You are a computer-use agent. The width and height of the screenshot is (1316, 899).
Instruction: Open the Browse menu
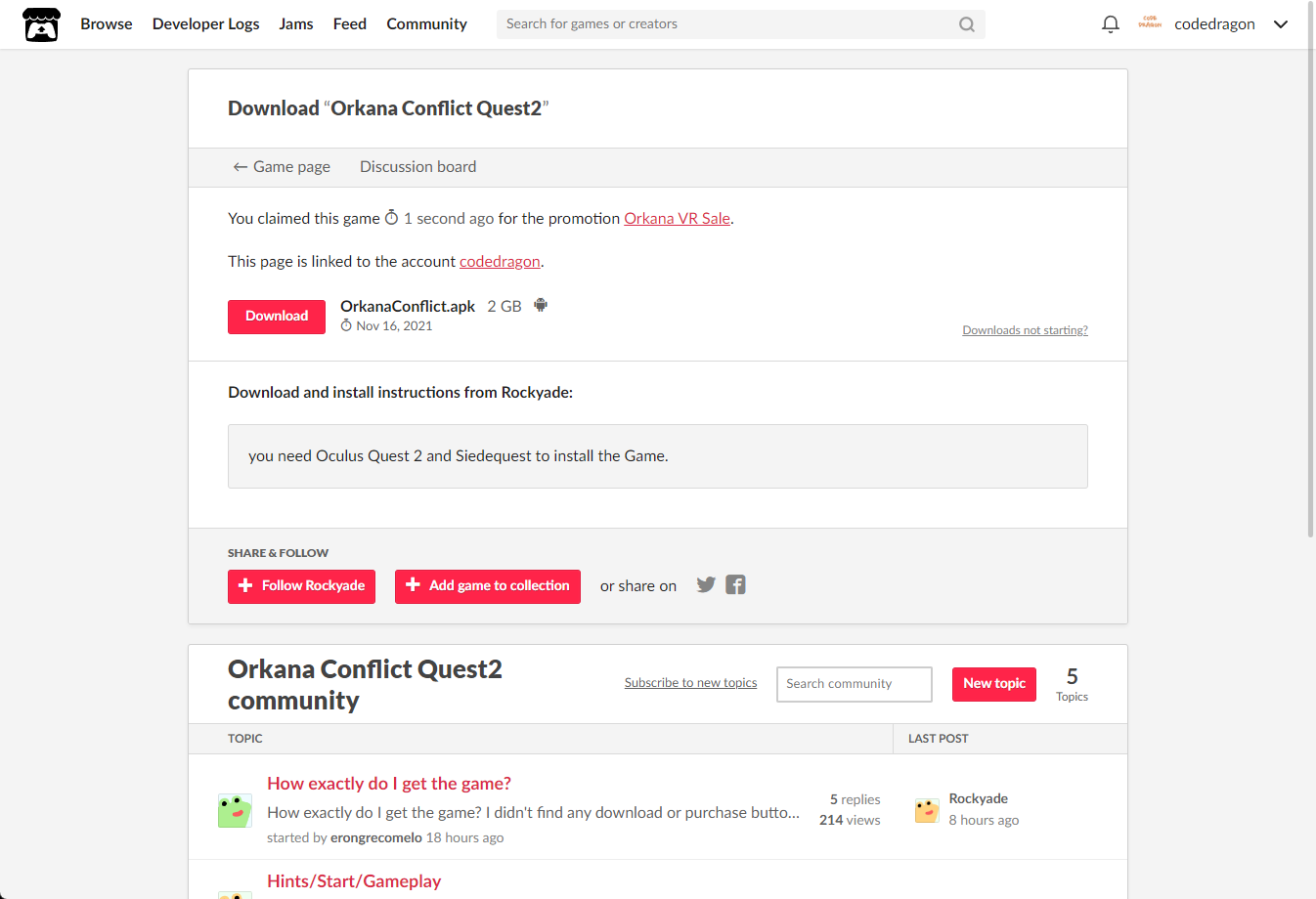(x=107, y=24)
